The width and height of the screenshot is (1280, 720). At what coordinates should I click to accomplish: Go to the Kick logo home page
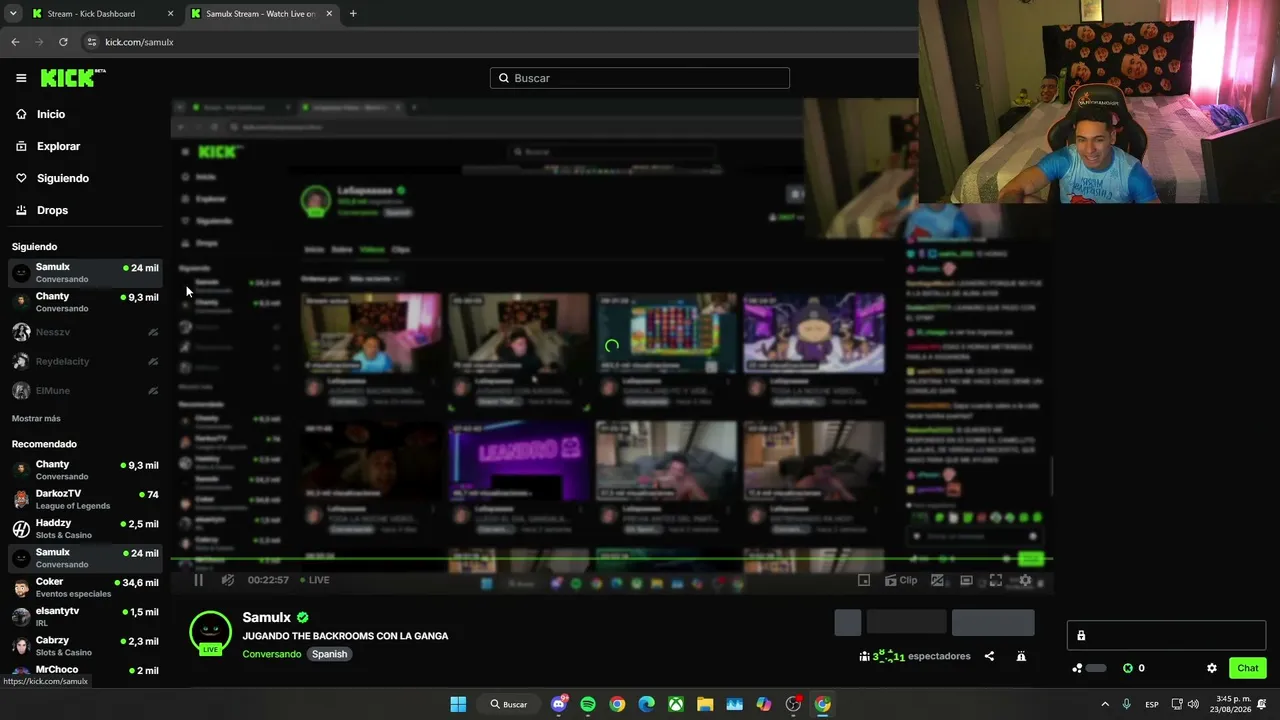72,78
